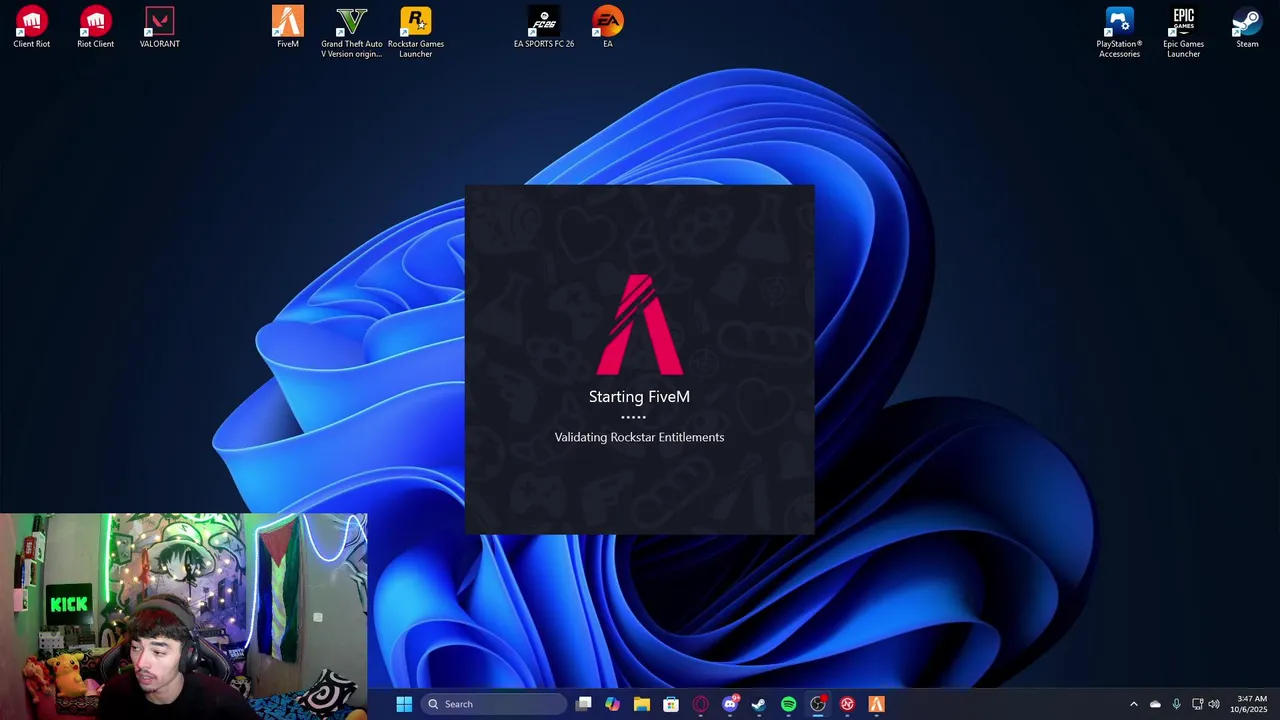Open the Opera GX browser from the taskbar

tap(701, 704)
